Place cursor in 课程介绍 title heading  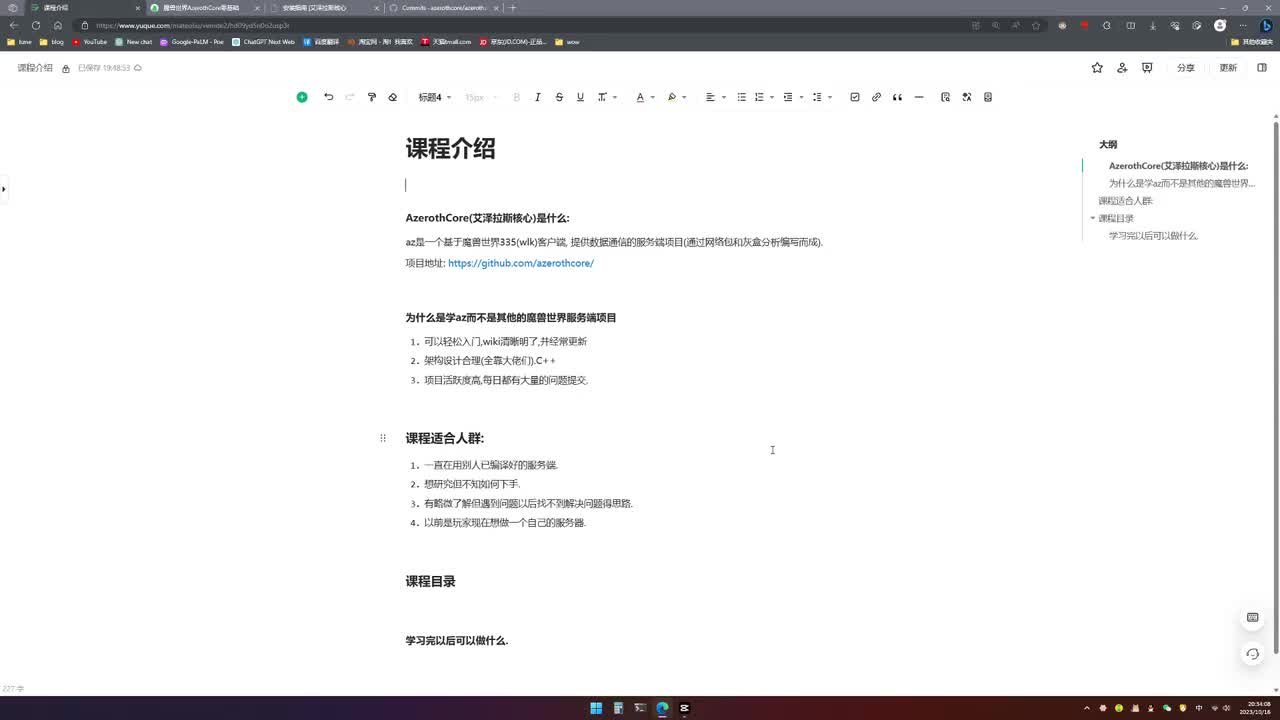[x=450, y=149]
